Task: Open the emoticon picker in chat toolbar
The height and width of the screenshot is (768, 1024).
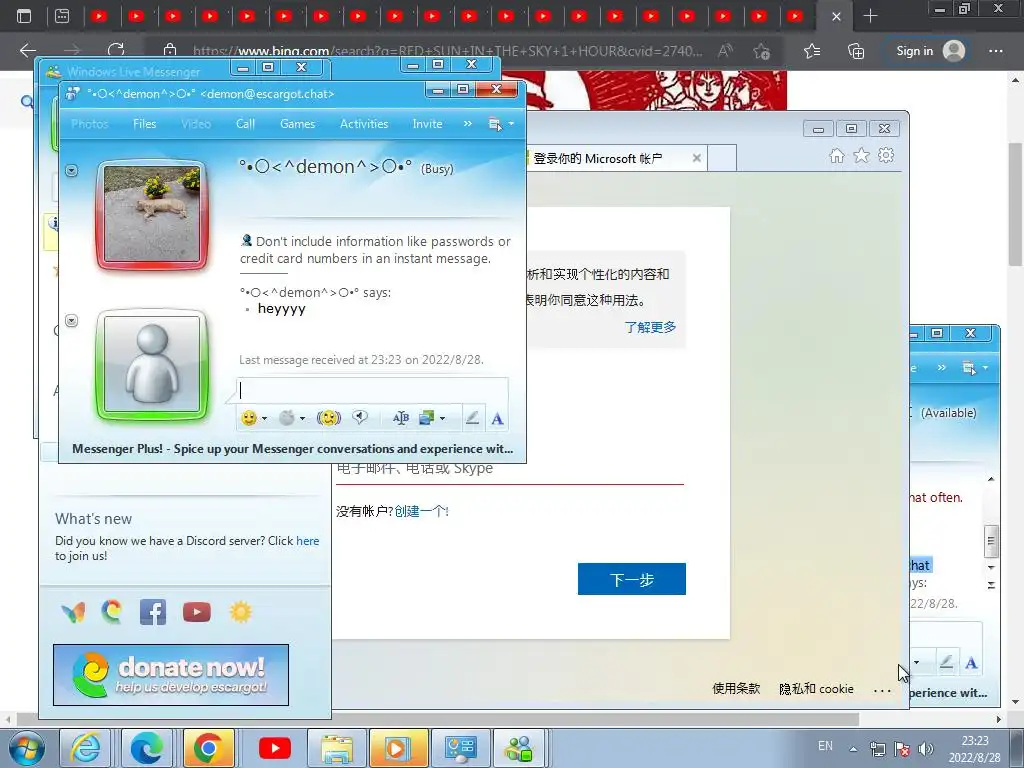Action: point(249,418)
